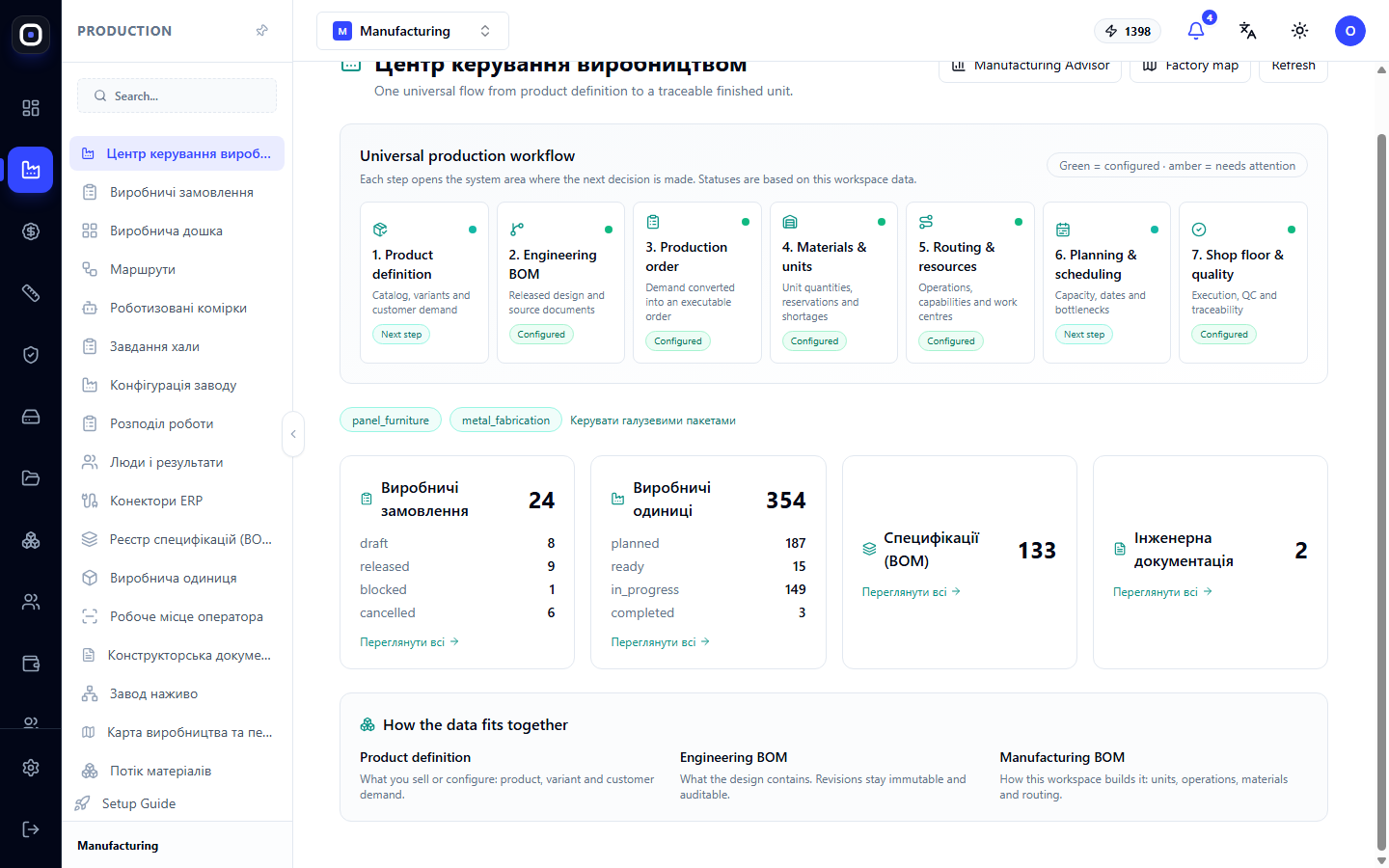Open the dollar finance icon in left rail

31,231
